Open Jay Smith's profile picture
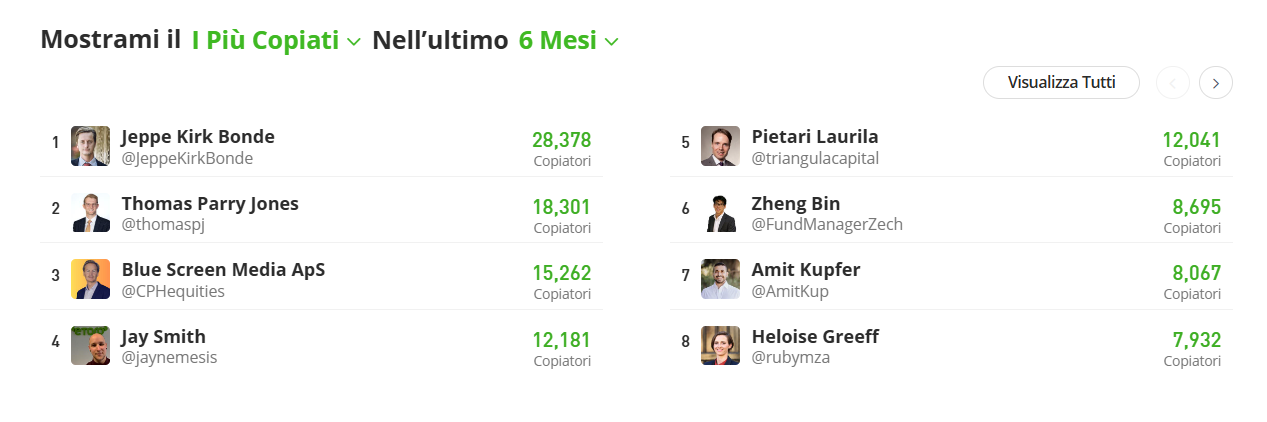1267x422 pixels. pos(91,346)
